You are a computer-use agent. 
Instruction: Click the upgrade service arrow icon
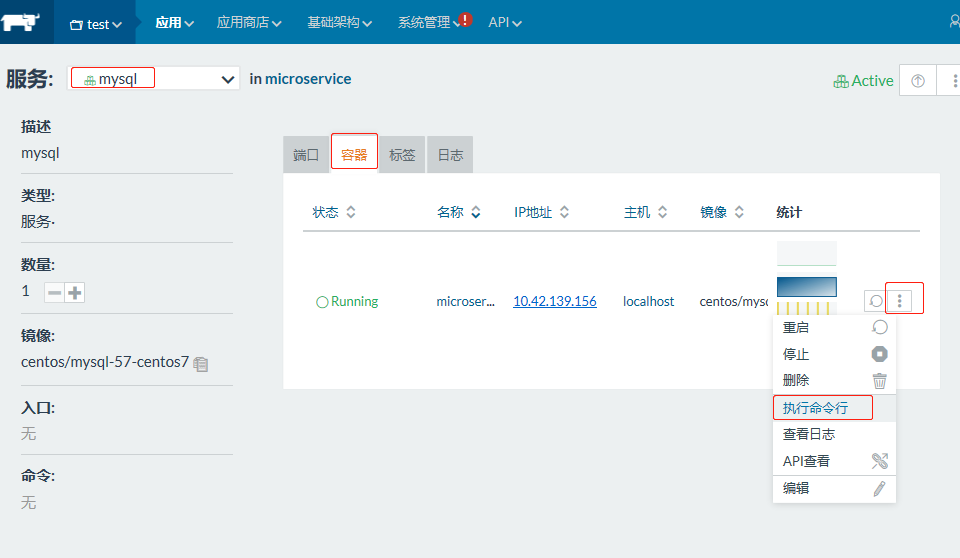[917, 81]
